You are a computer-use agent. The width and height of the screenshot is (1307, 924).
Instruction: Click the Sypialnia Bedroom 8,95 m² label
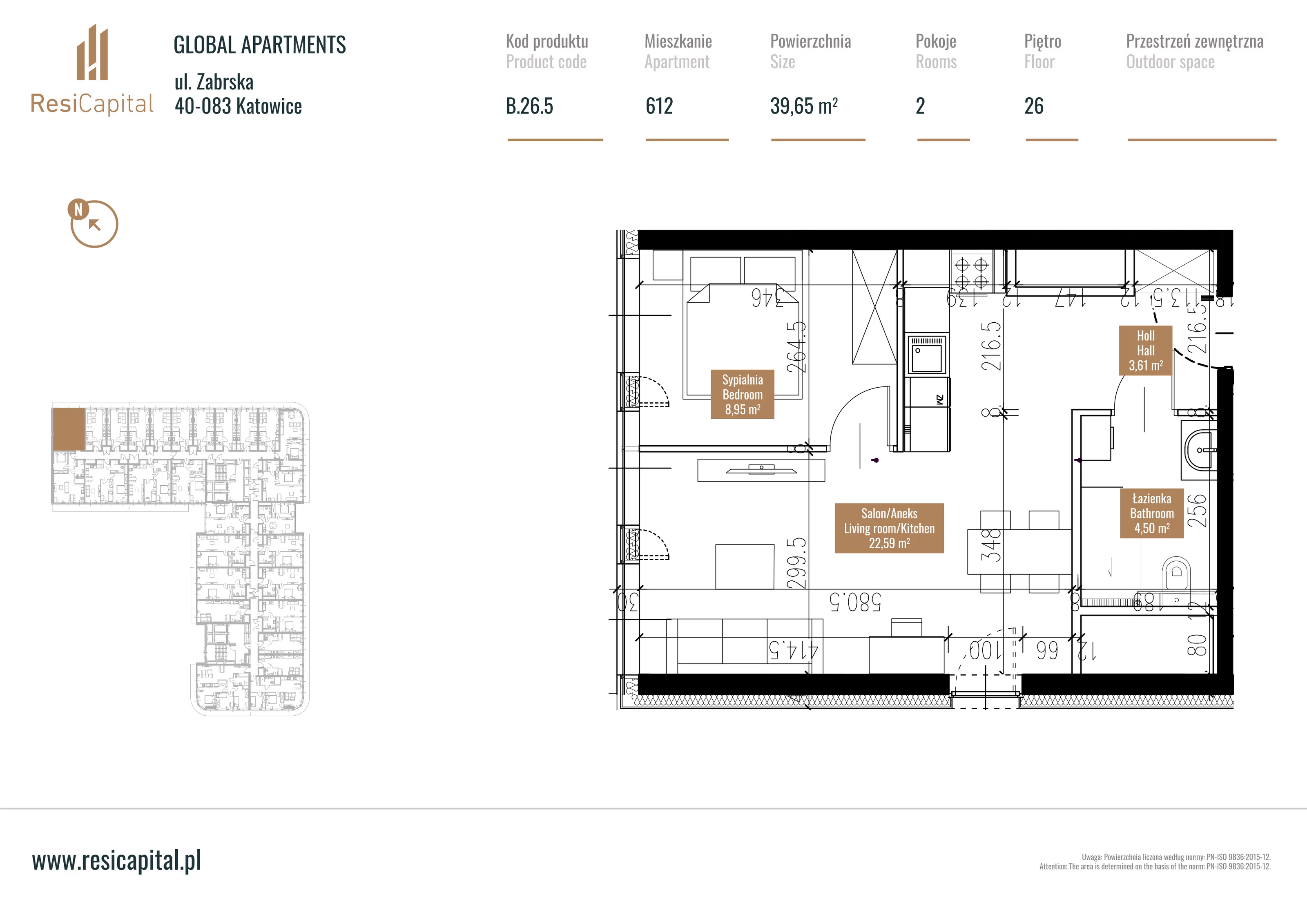[x=742, y=394]
